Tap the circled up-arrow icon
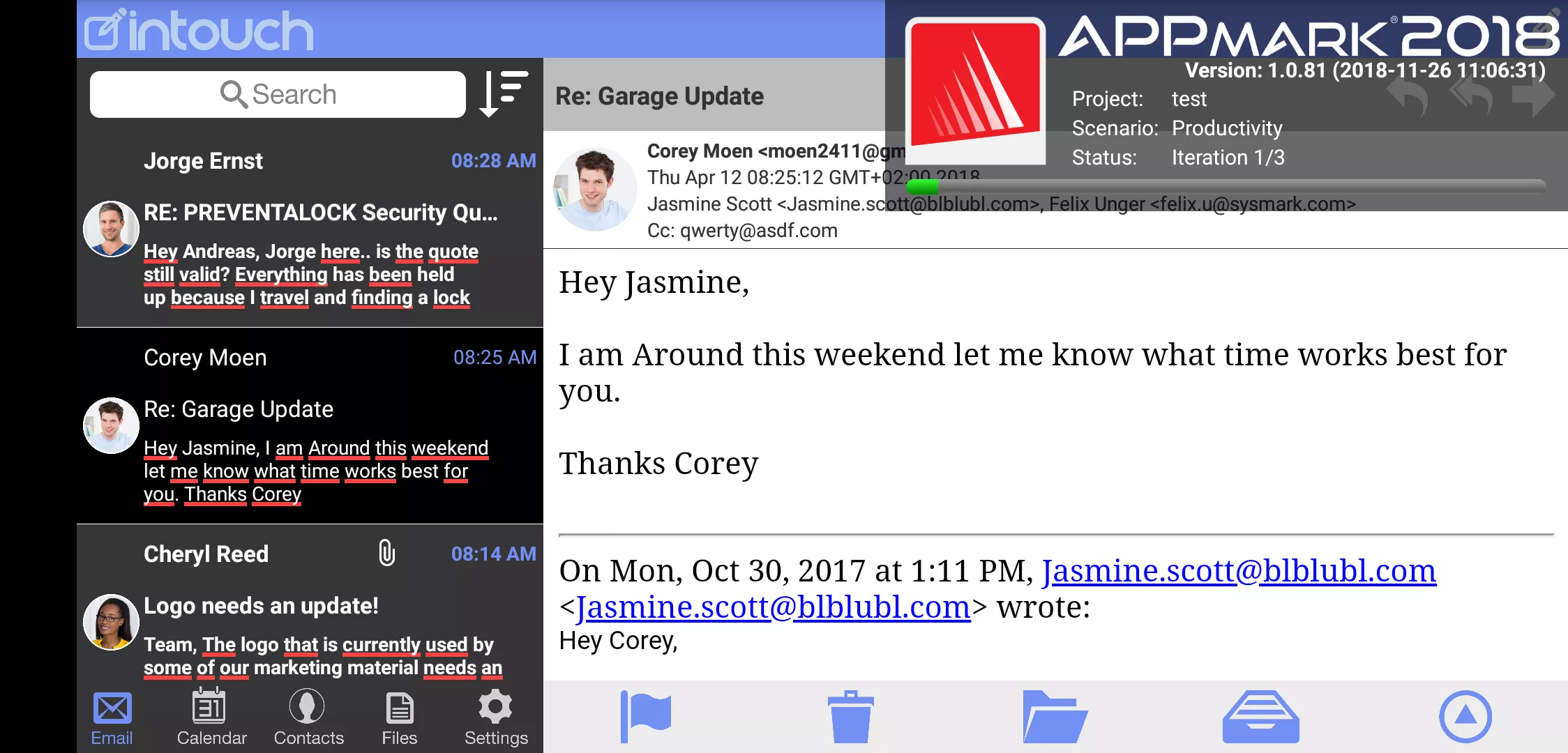 1465,716
